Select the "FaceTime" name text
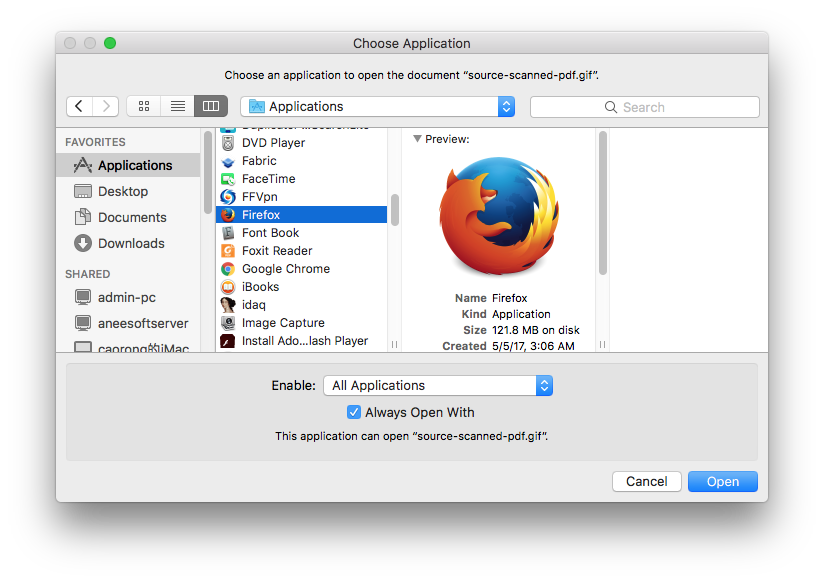This screenshot has width=824, height=582. (269, 179)
